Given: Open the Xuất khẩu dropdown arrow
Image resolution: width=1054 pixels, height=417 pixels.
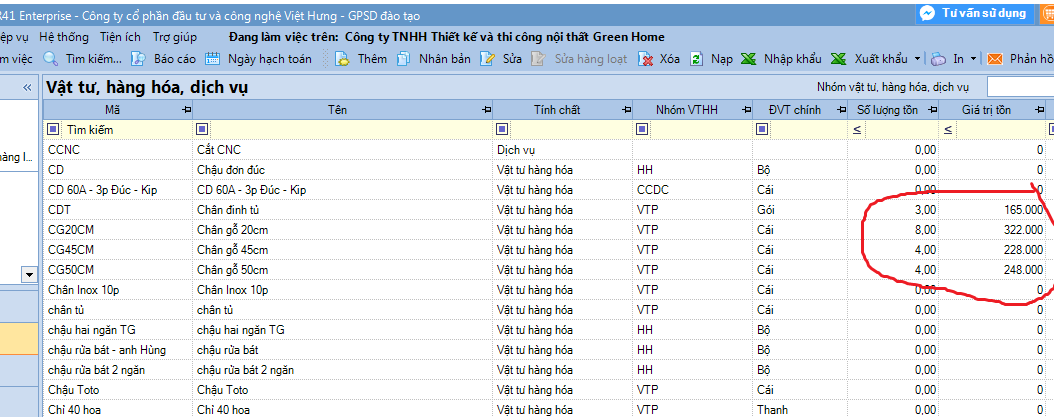Looking at the screenshot, I should (x=917, y=59).
